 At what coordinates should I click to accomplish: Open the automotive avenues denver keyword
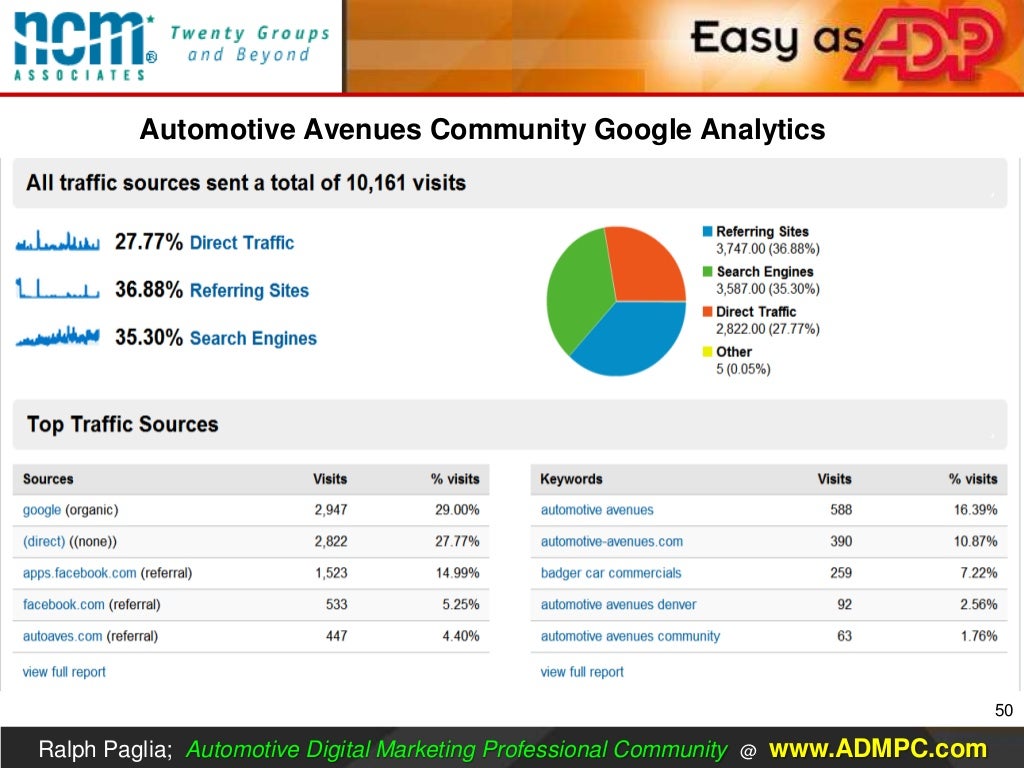tap(618, 604)
